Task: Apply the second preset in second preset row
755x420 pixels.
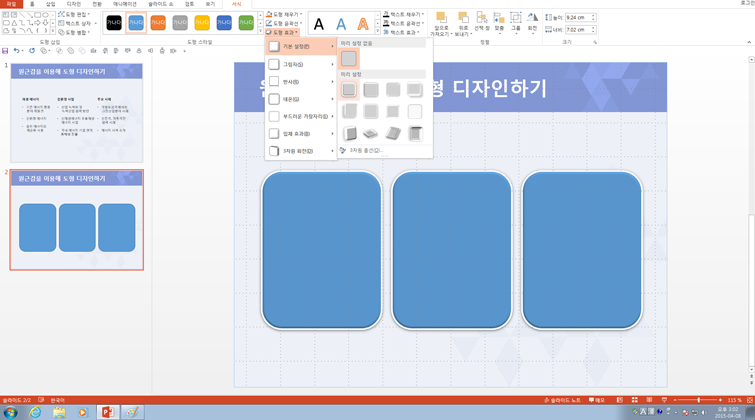Action: click(x=371, y=111)
